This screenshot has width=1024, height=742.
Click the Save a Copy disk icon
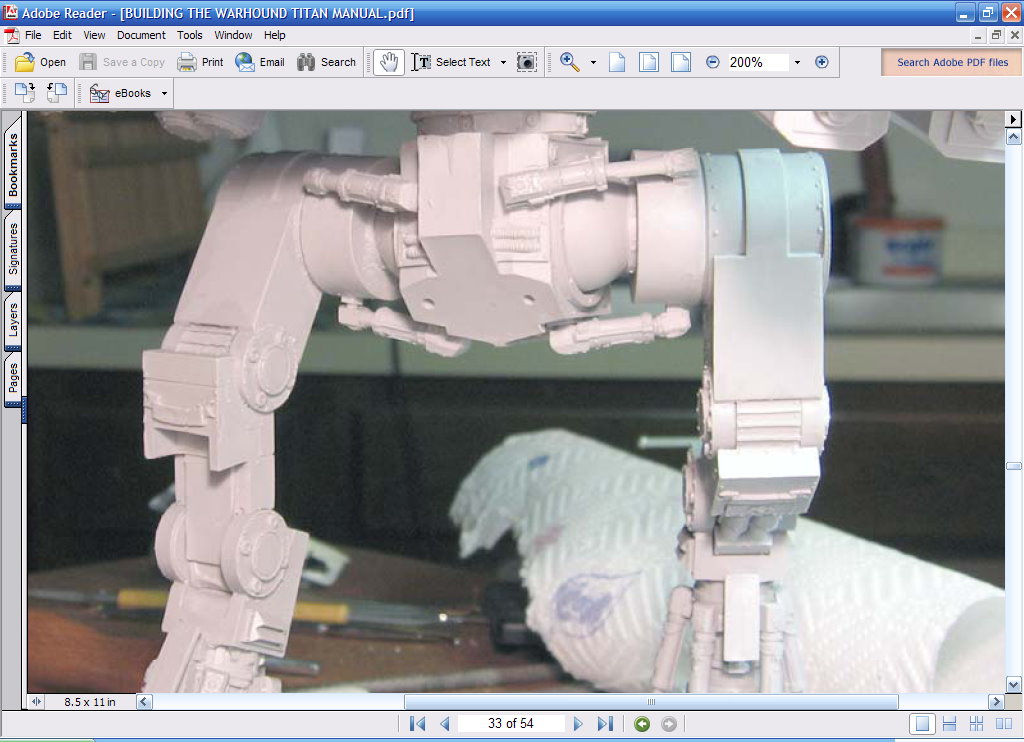(x=88, y=62)
